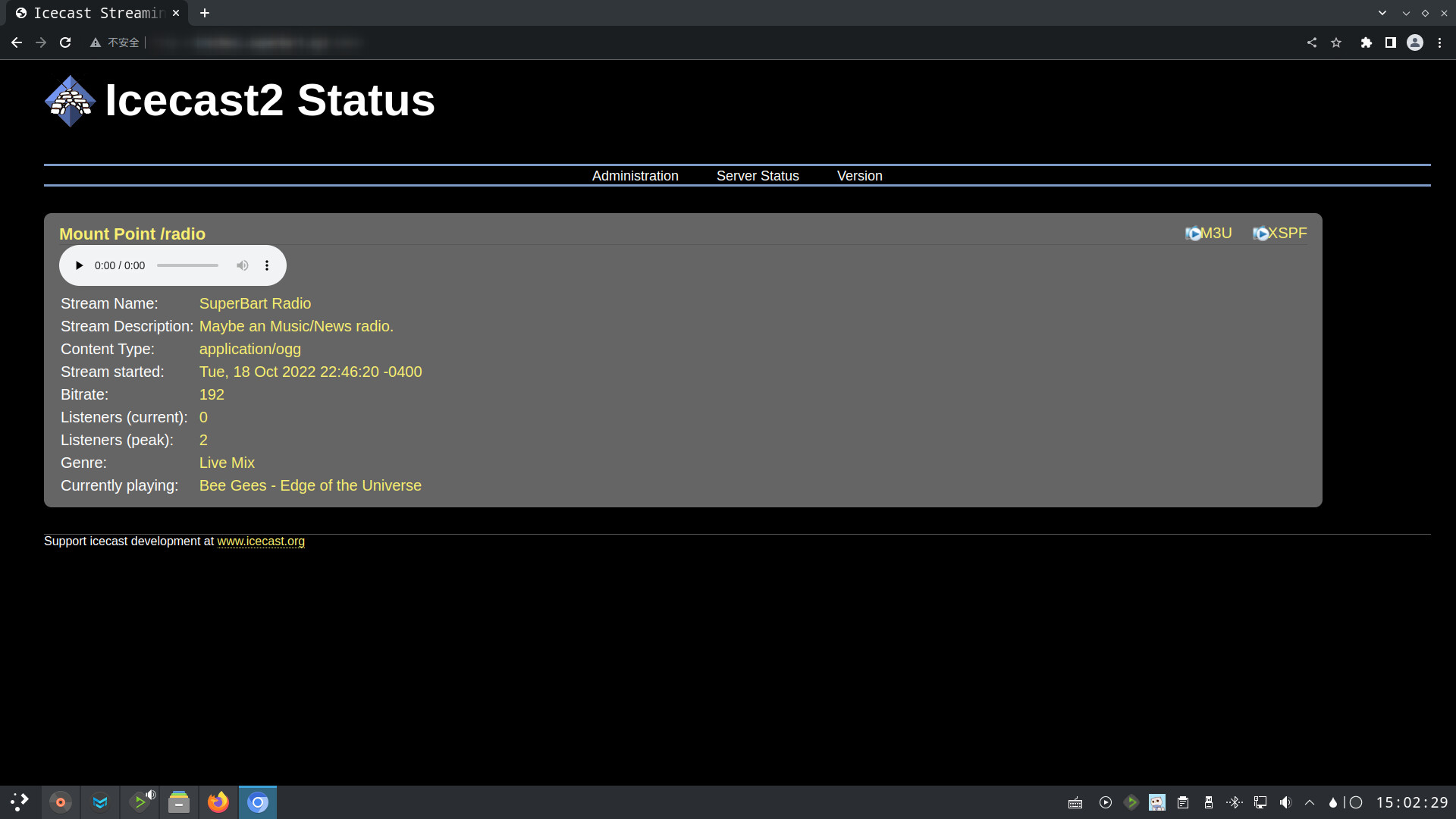Open a new browser tab
Screen dimensions: 1456x819
[x=205, y=13]
